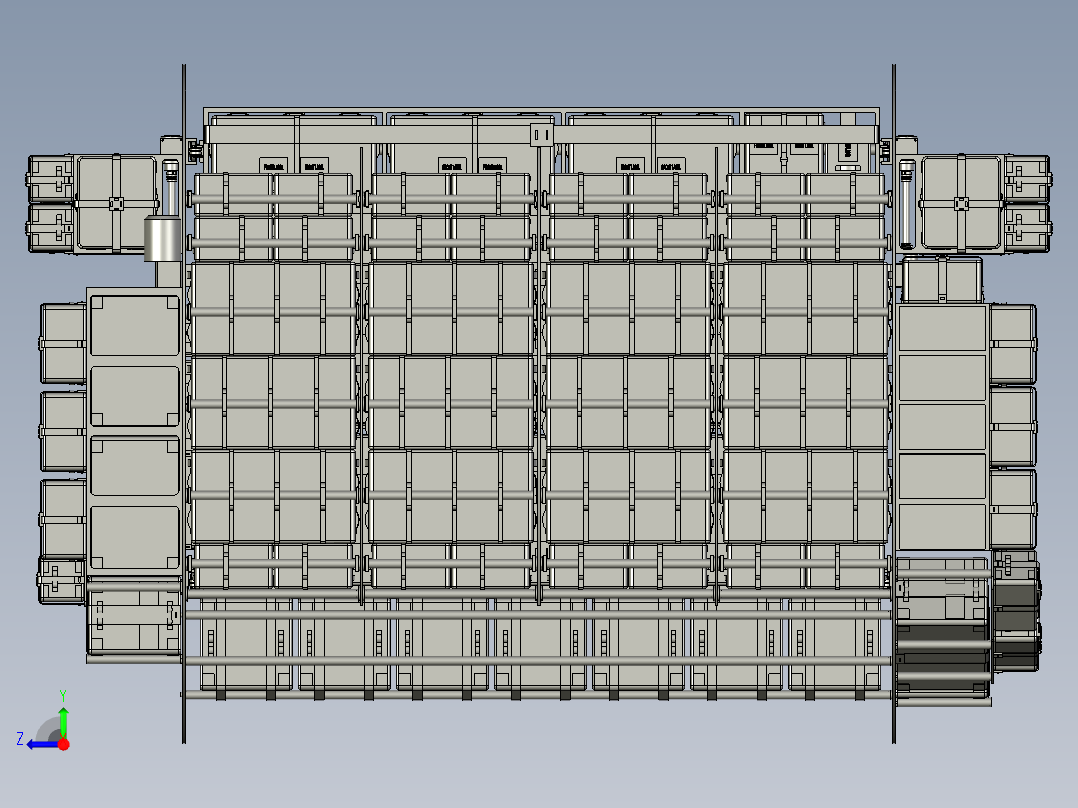The width and height of the screenshot is (1078, 808).
Task: Click the blue Z label of the triad
Action: 20,739
